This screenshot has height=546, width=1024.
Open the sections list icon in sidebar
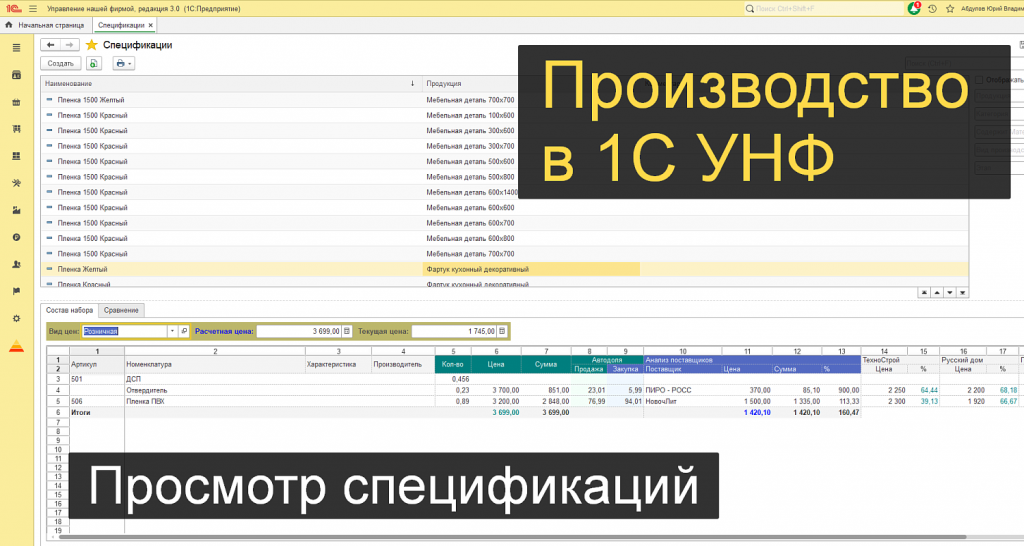[x=16, y=48]
